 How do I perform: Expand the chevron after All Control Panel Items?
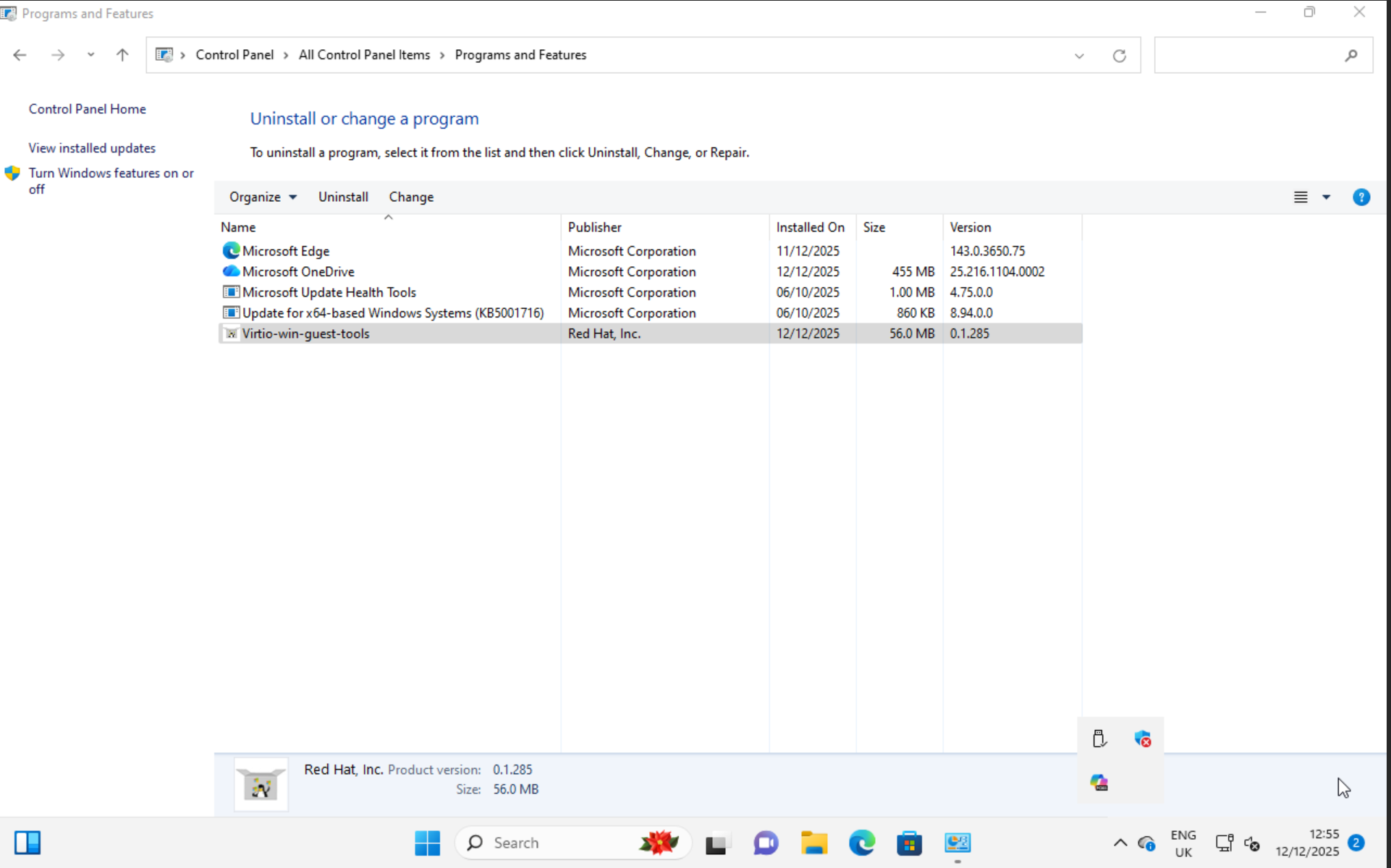(442, 55)
